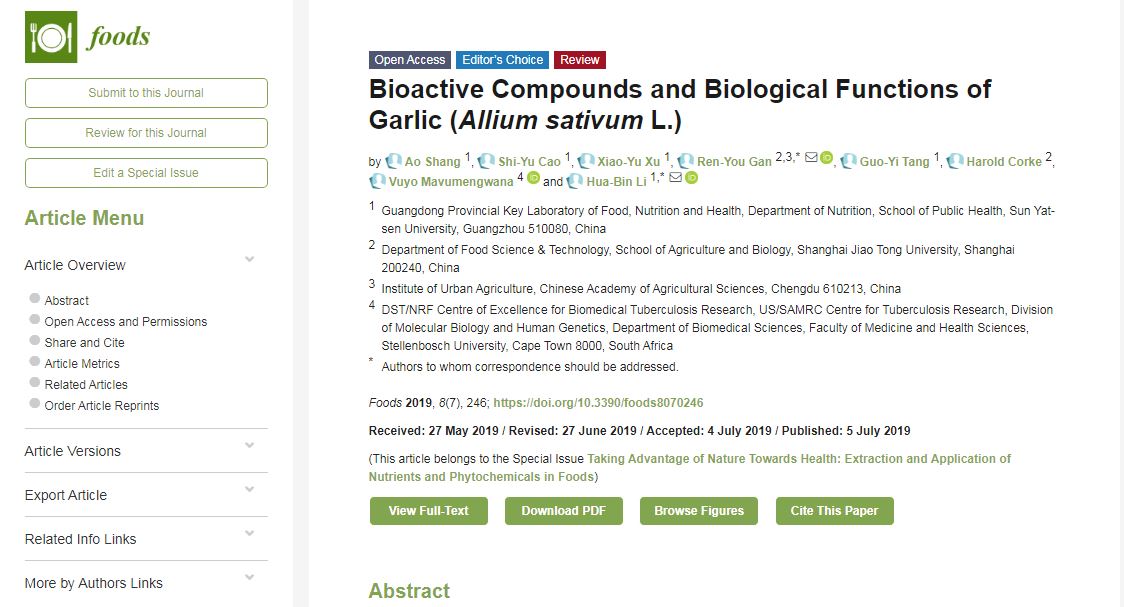The width and height of the screenshot is (1124, 607).
Task: Open the article DOI link
Action: (x=598, y=403)
